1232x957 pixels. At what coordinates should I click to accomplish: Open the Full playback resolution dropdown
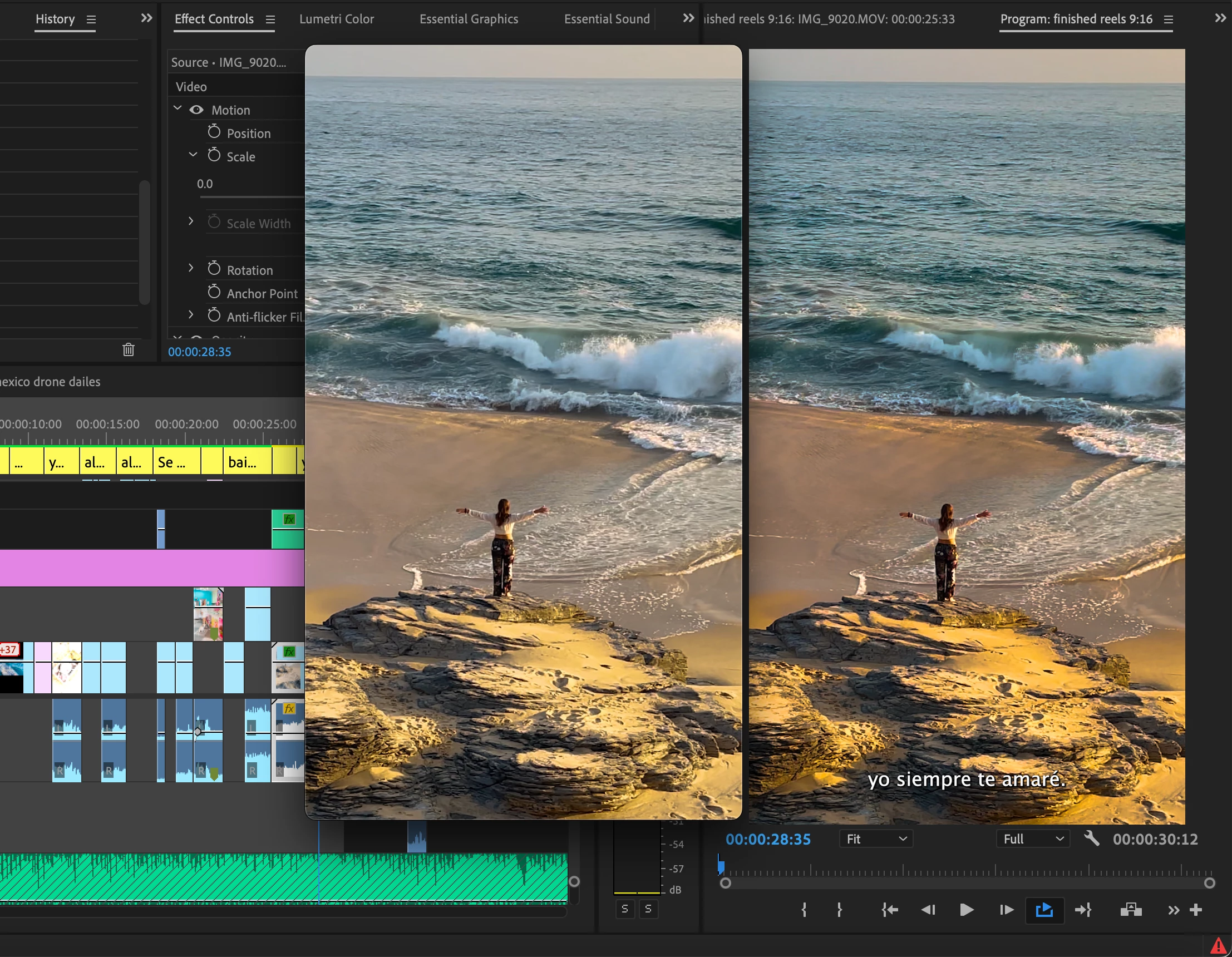click(x=1033, y=839)
